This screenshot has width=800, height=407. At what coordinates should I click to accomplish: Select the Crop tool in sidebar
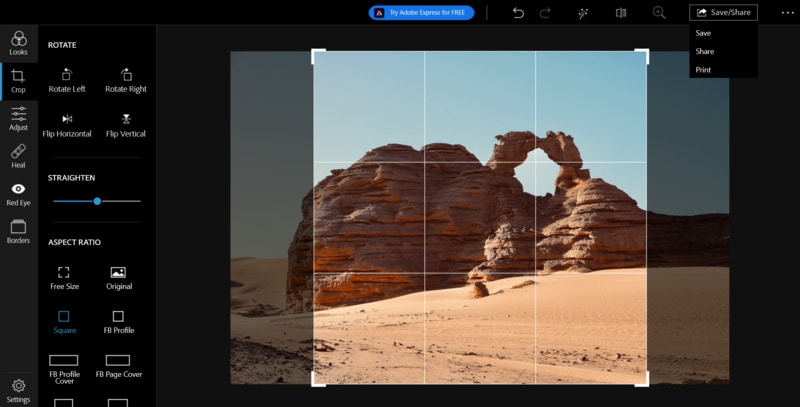18,82
